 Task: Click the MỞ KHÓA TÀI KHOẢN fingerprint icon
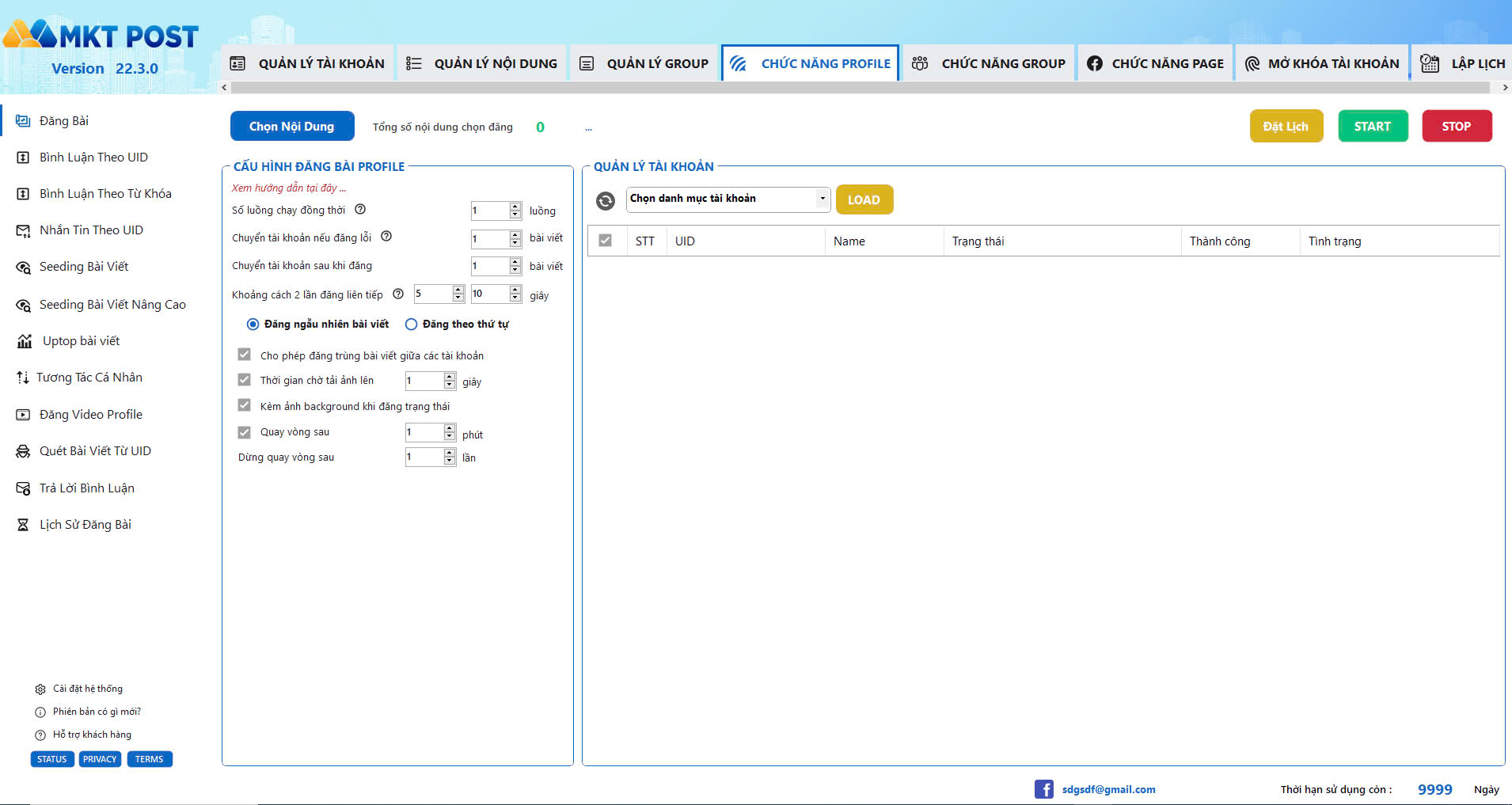click(1252, 63)
